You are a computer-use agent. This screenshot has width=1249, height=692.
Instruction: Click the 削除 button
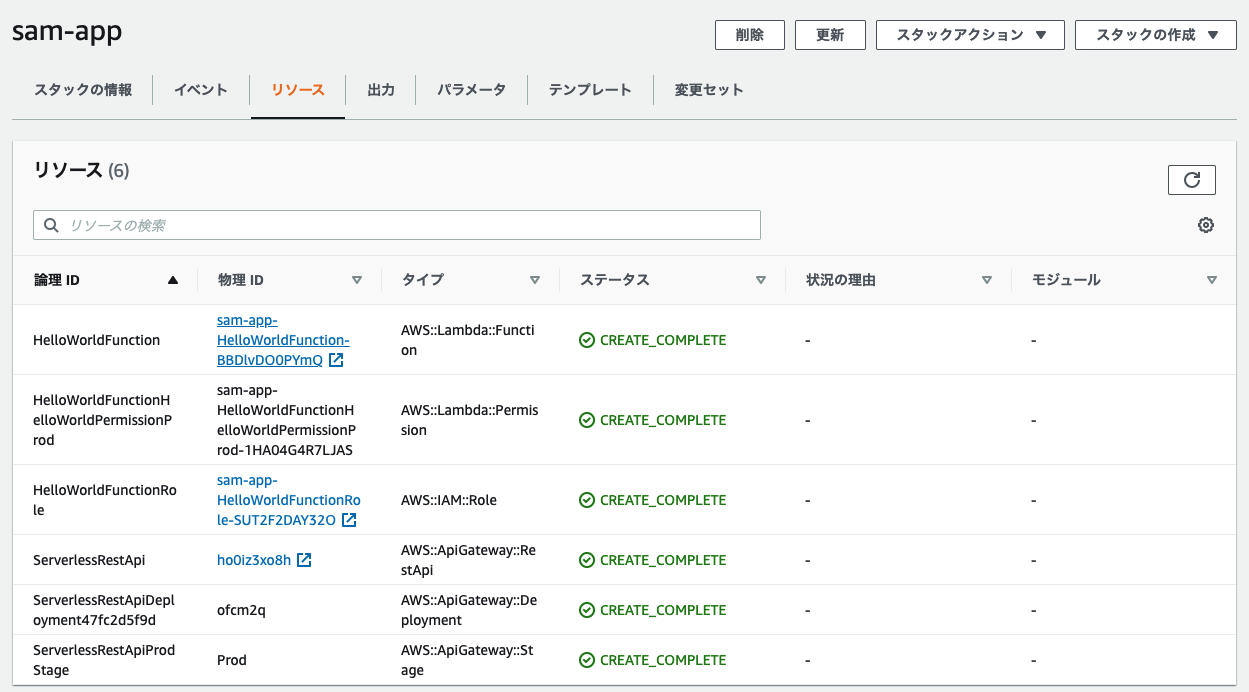(x=750, y=35)
